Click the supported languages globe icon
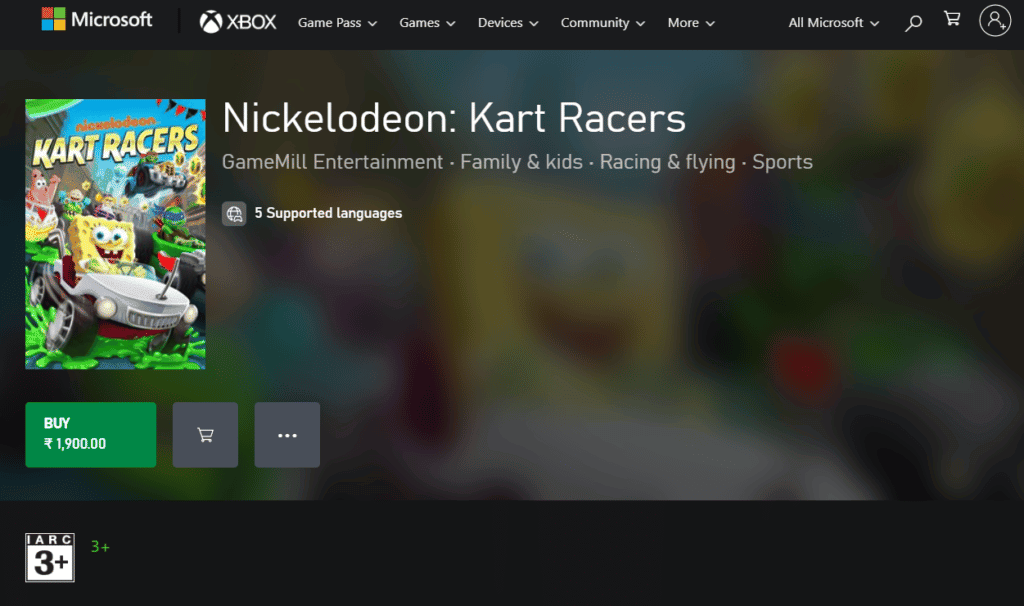 coord(234,214)
